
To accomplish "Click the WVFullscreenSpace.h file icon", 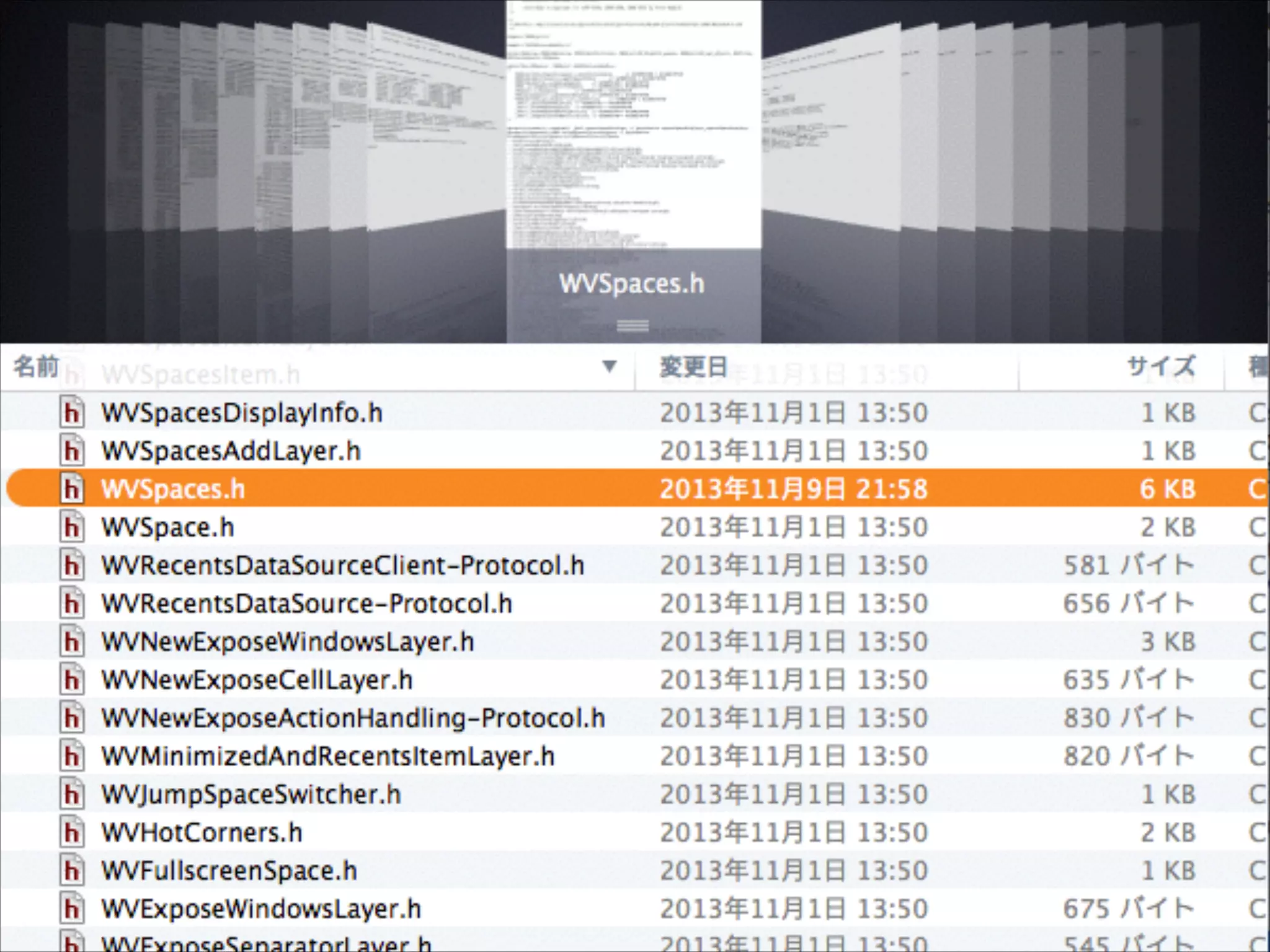I will [72, 871].
